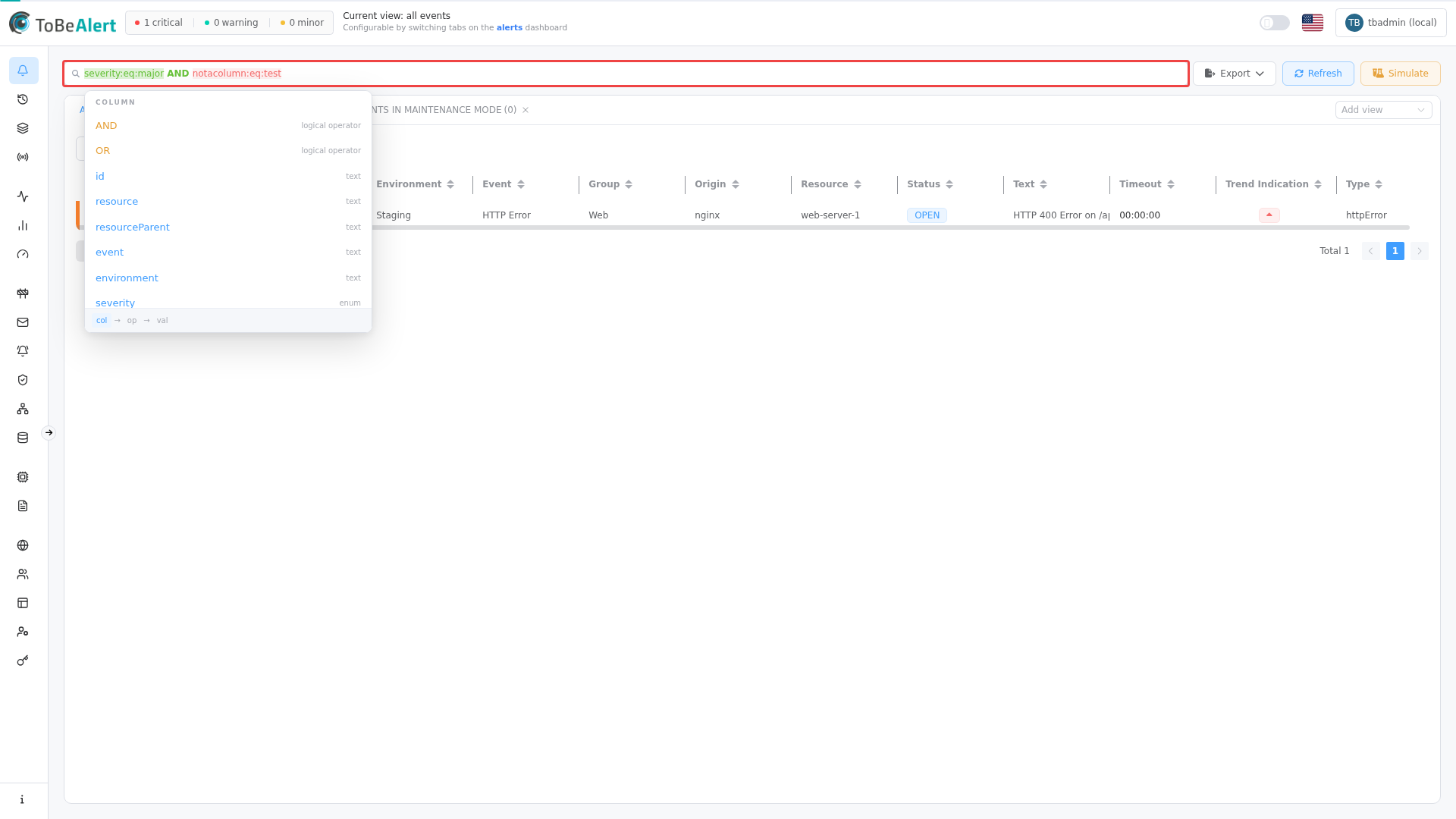Screen dimensions: 1456x819
Task: Click the Simulate button
Action: coord(1400,74)
